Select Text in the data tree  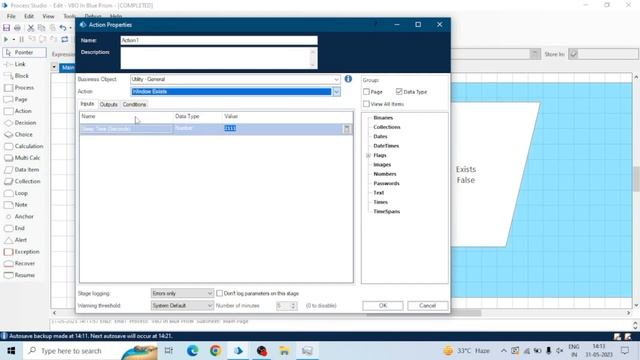[x=379, y=193]
